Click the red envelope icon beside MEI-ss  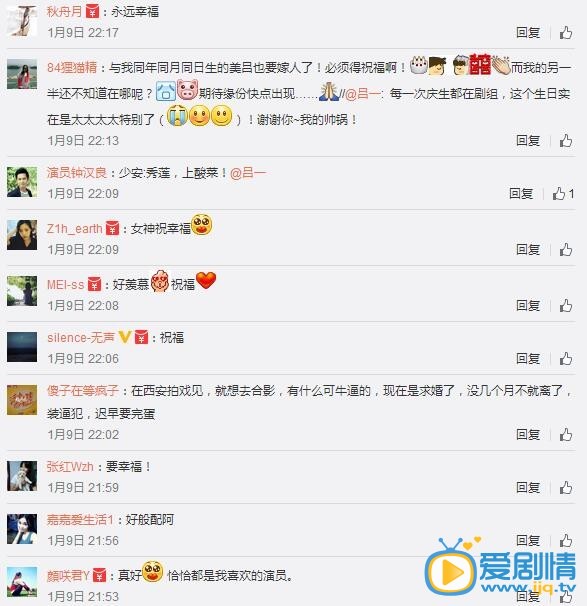point(94,284)
